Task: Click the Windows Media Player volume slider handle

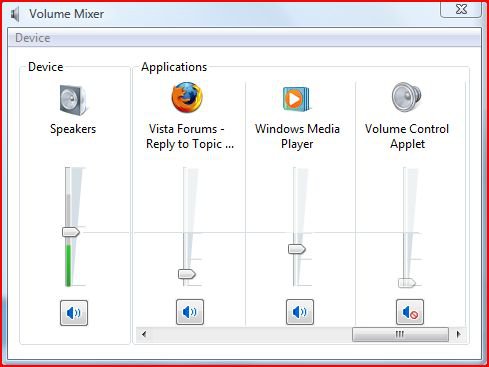Action: click(x=297, y=249)
